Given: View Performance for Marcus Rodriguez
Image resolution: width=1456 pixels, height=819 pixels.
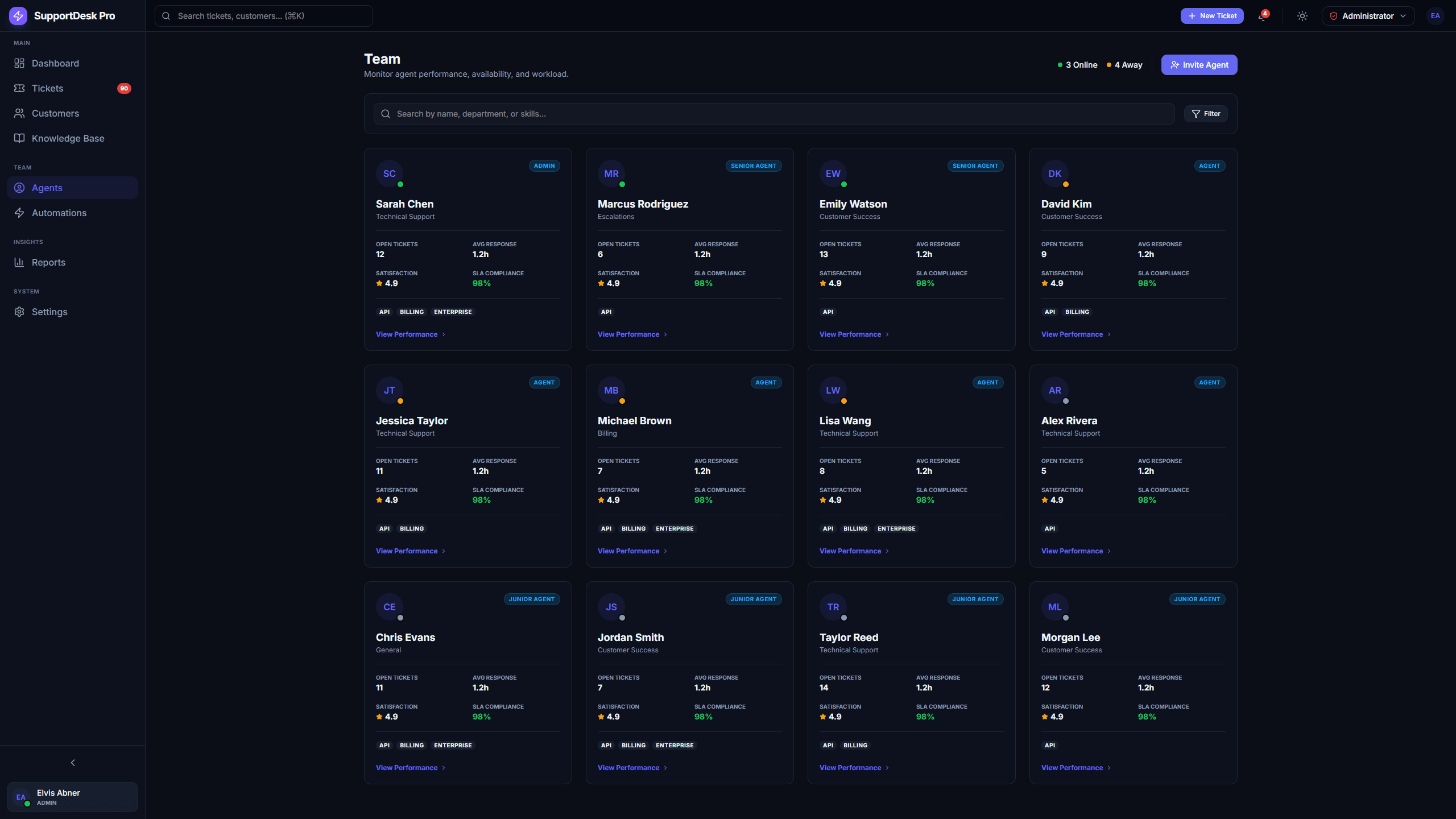Looking at the screenshot, I should click(632, 334).
